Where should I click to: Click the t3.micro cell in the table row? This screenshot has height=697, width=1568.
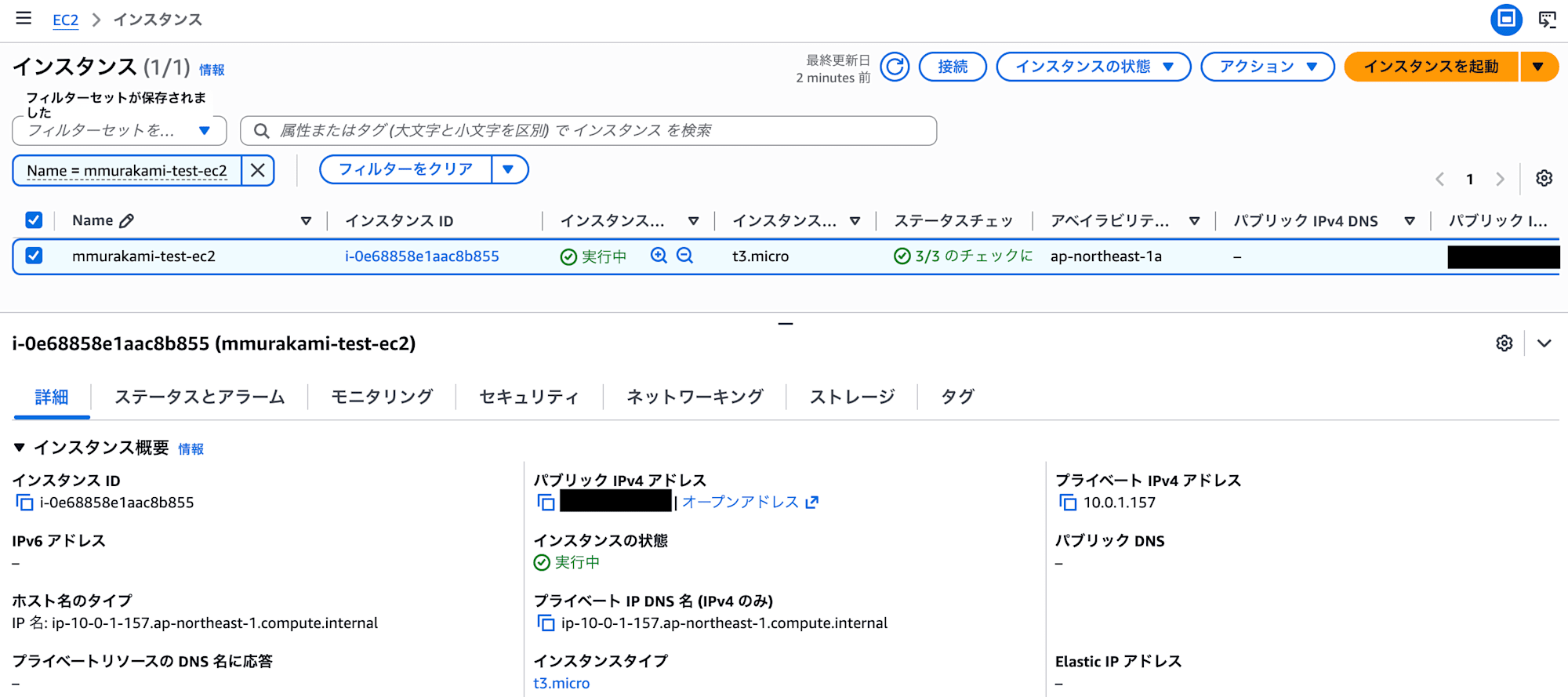[760, 256]
